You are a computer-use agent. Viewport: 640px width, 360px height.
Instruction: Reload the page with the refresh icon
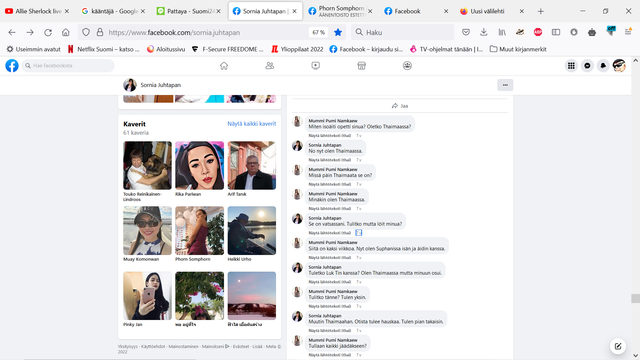click(48, 32)
